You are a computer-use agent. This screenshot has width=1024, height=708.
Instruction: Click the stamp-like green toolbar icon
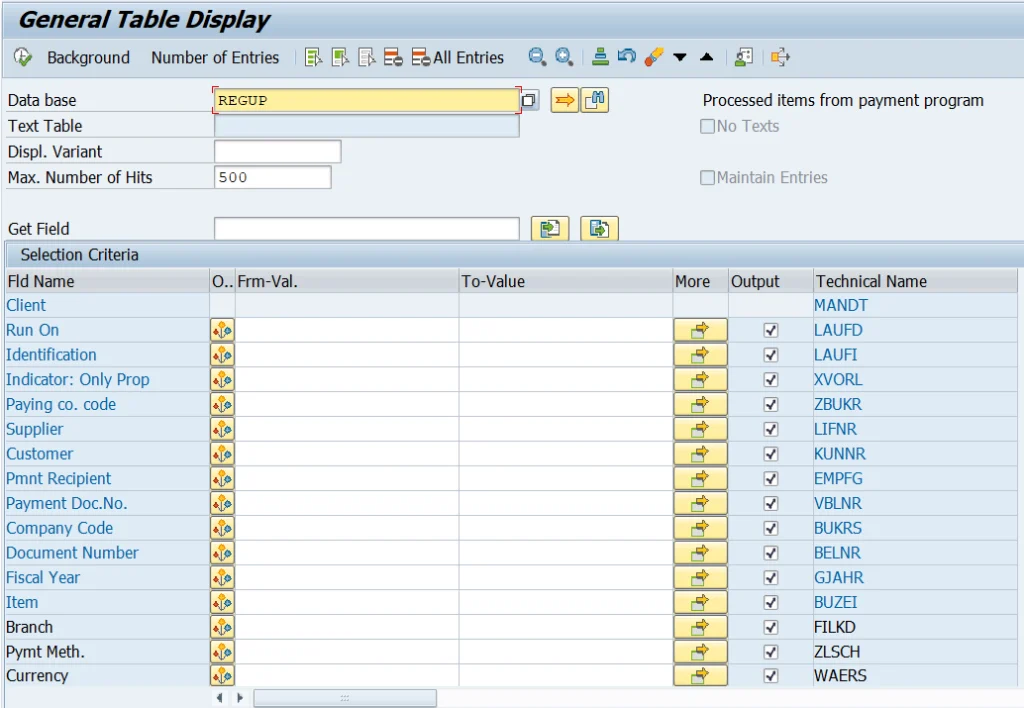click(600, 57)
